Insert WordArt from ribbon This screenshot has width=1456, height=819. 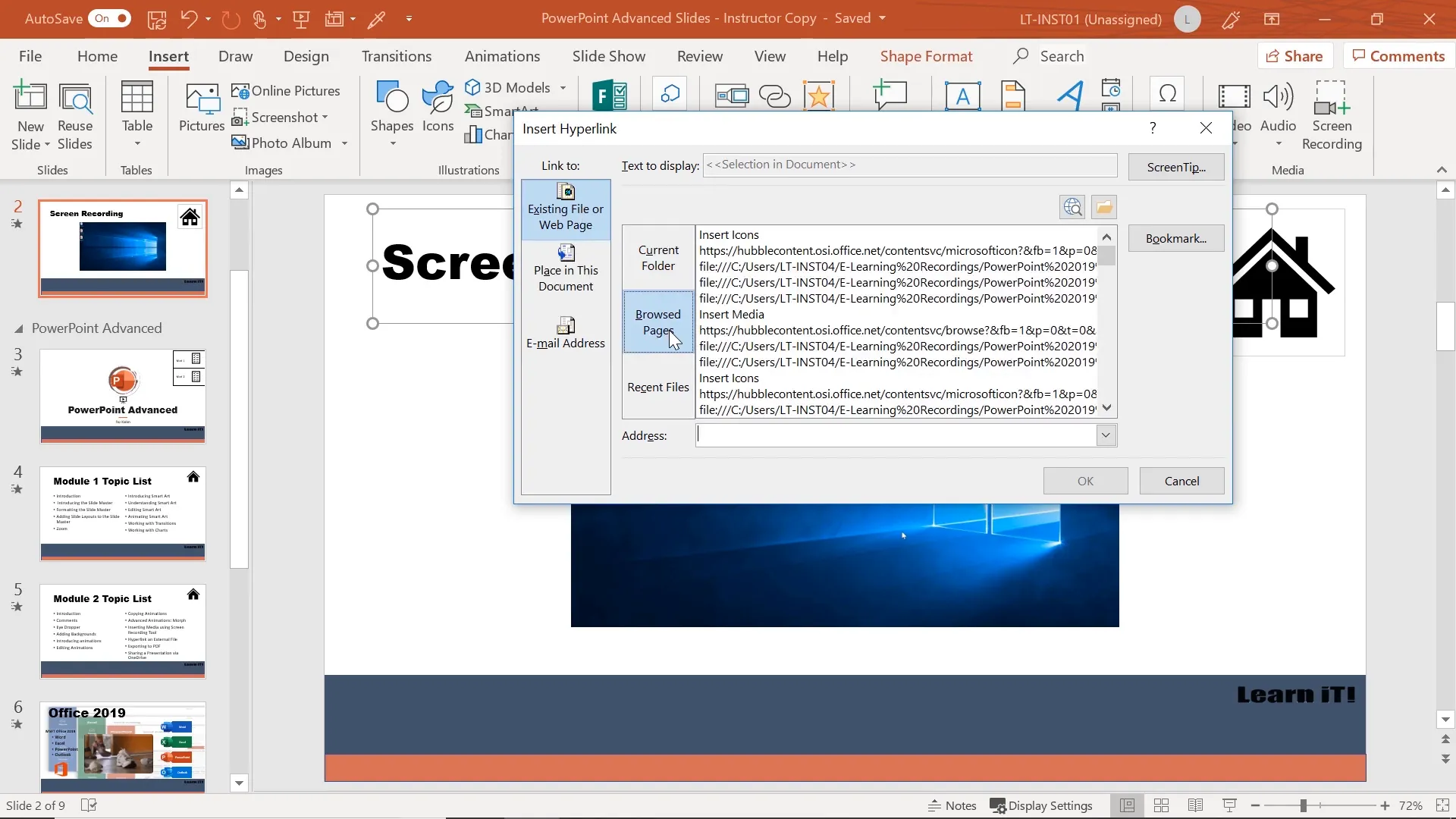click(1070, 96)
